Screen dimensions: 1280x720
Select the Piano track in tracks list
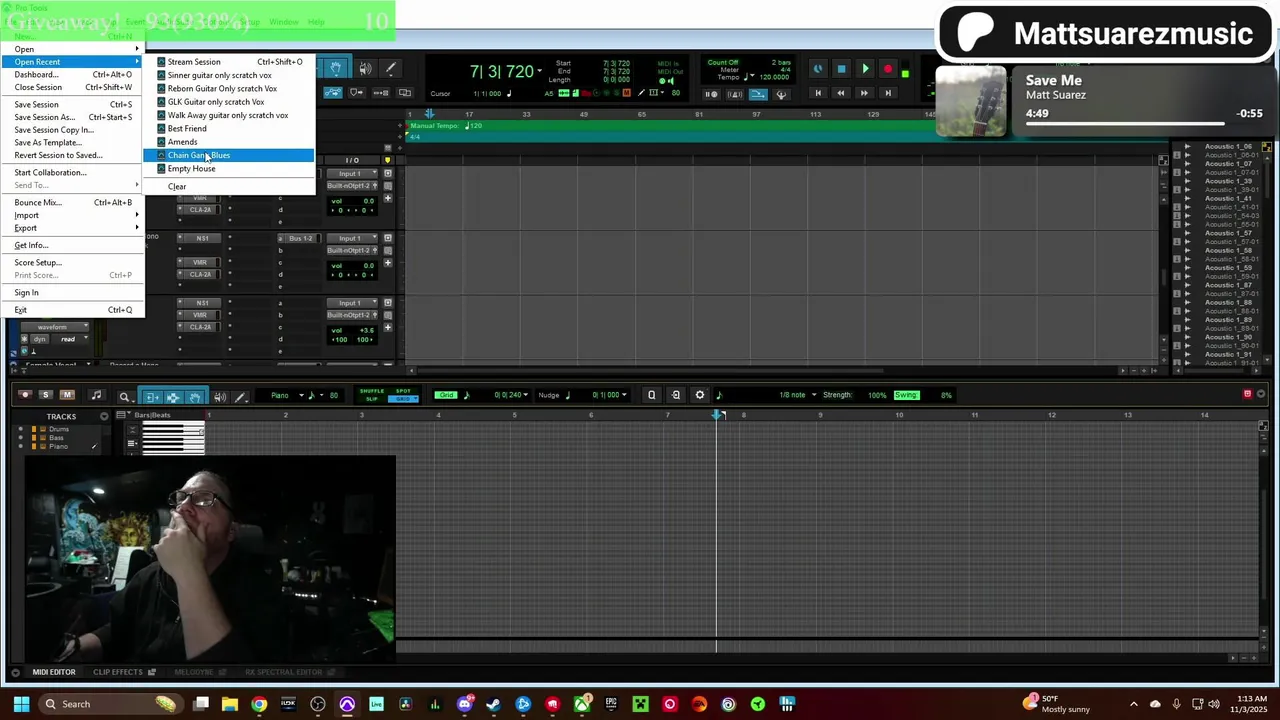(59, 446)
